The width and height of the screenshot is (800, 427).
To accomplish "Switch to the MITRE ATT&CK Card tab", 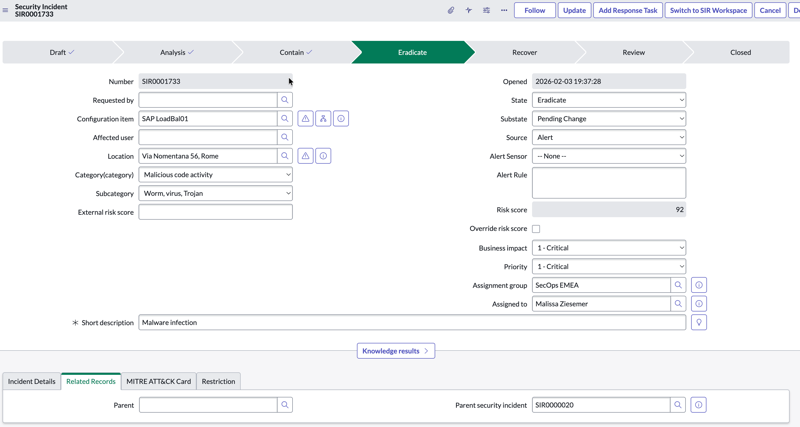I will [x=159, y=381].
